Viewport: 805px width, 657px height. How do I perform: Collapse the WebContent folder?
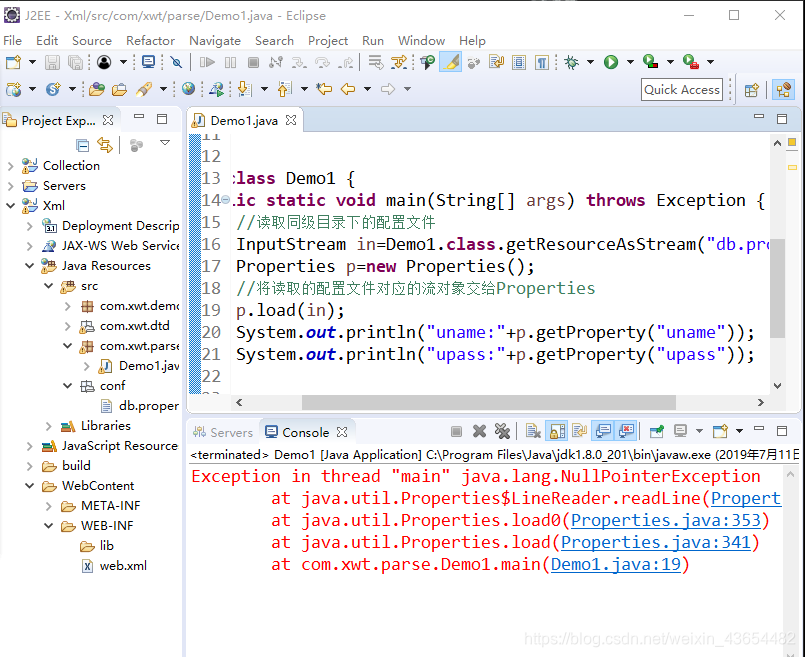[30, 486]
